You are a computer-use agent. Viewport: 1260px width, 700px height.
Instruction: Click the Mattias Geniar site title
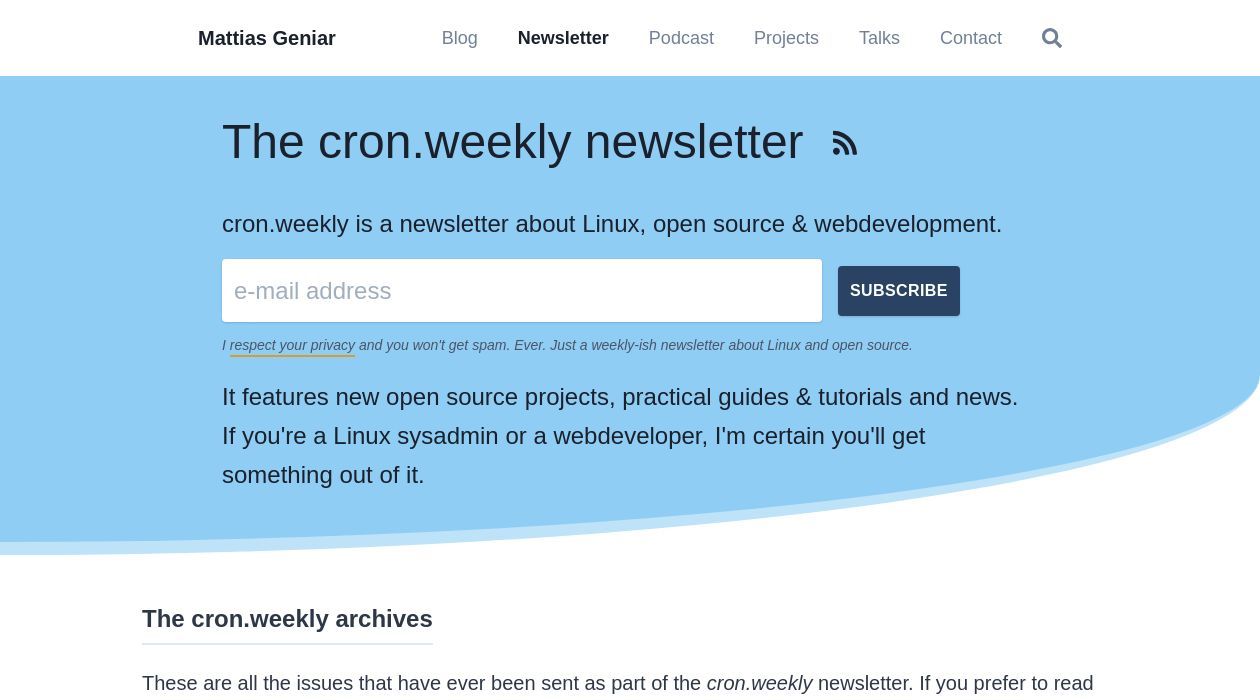tap(267, 38)
